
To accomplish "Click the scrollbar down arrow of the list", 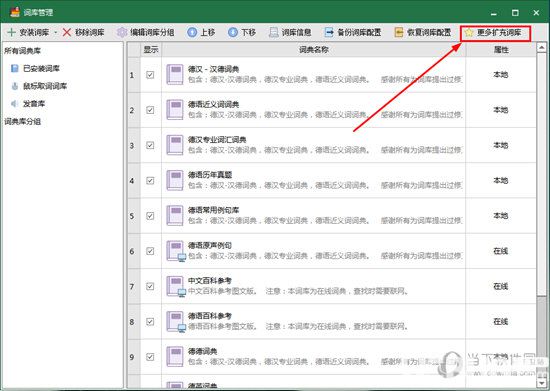I will point(542,383).
